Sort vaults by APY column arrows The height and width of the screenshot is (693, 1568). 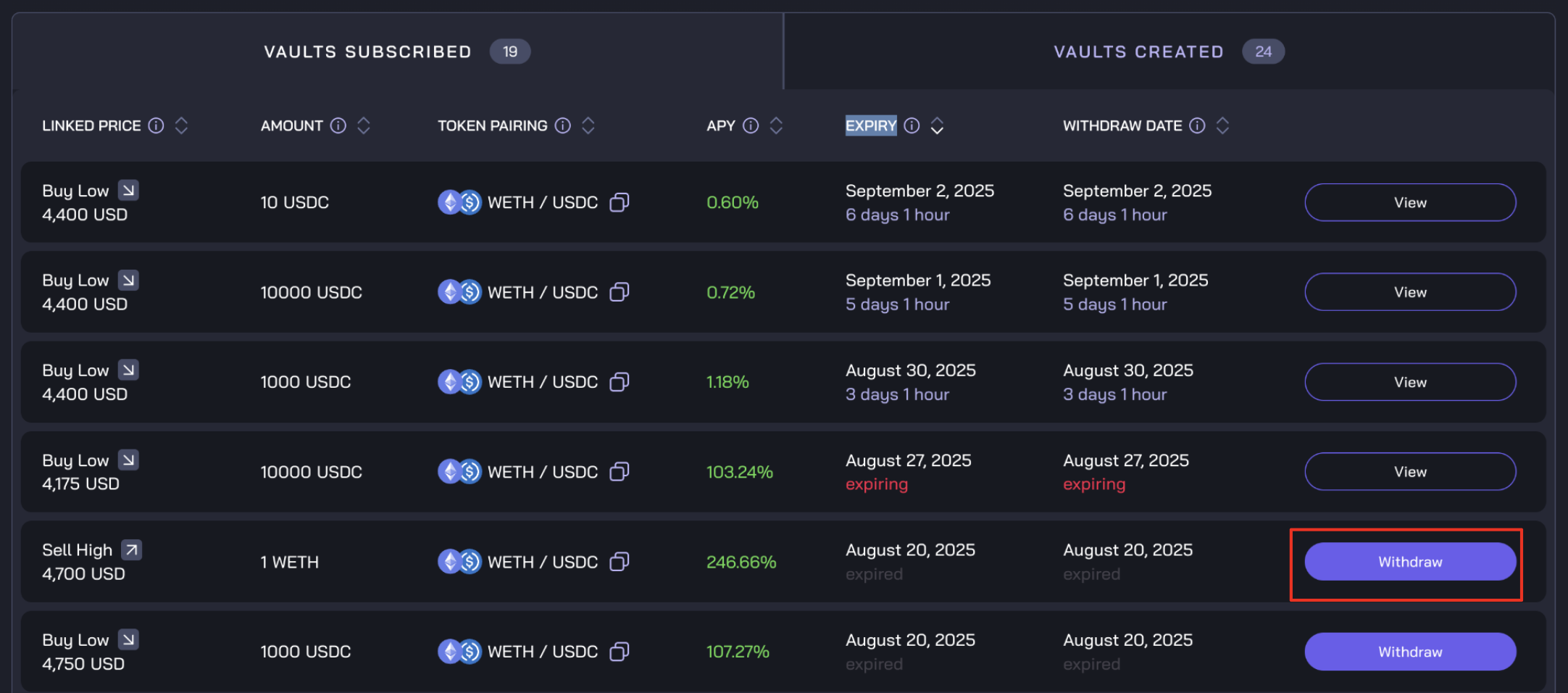click(776, 125)
